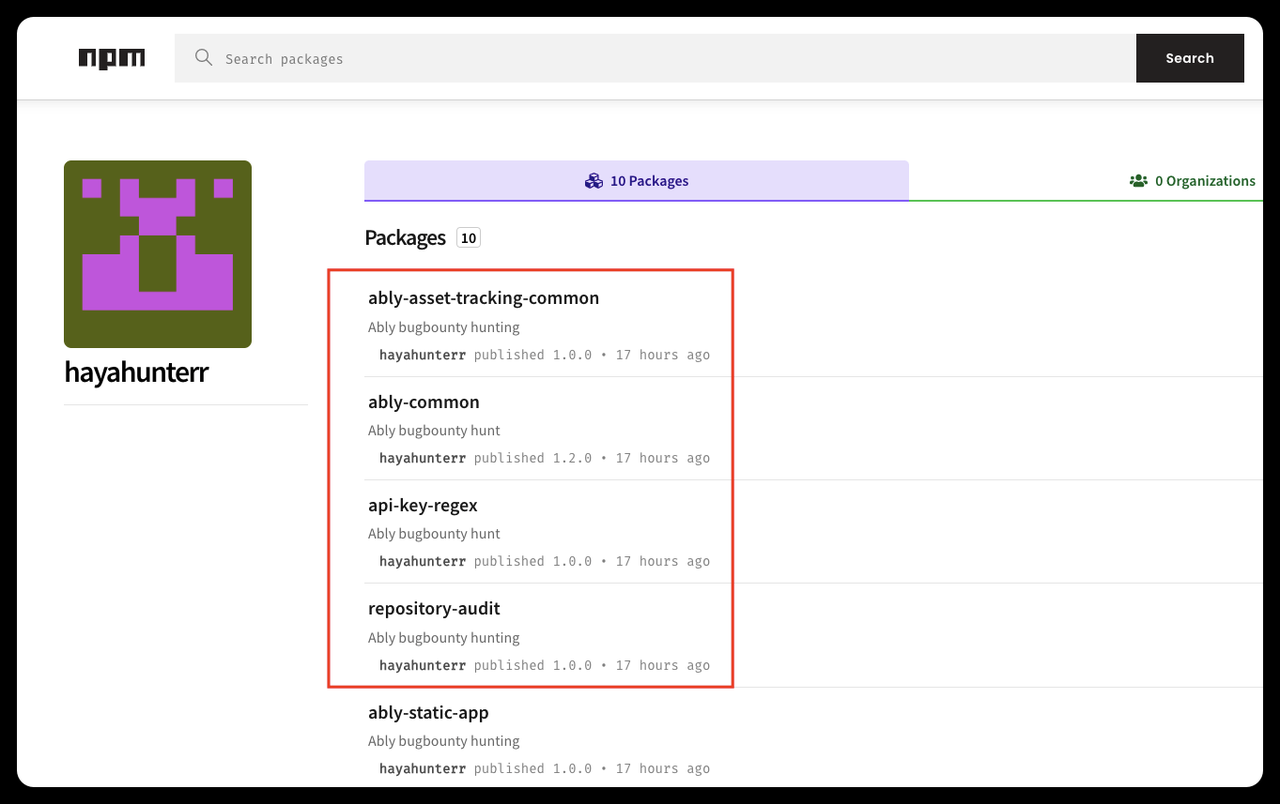Image resolution: width=1280 pixels, height=804 pixels.
Task: Switch to the 0 Organizations tab
Action: [1192, 181]
